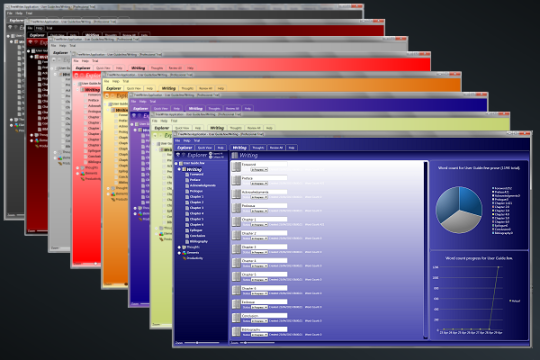
Task: Open the File menu in the pink window
Action: click(x=76, y=61)
